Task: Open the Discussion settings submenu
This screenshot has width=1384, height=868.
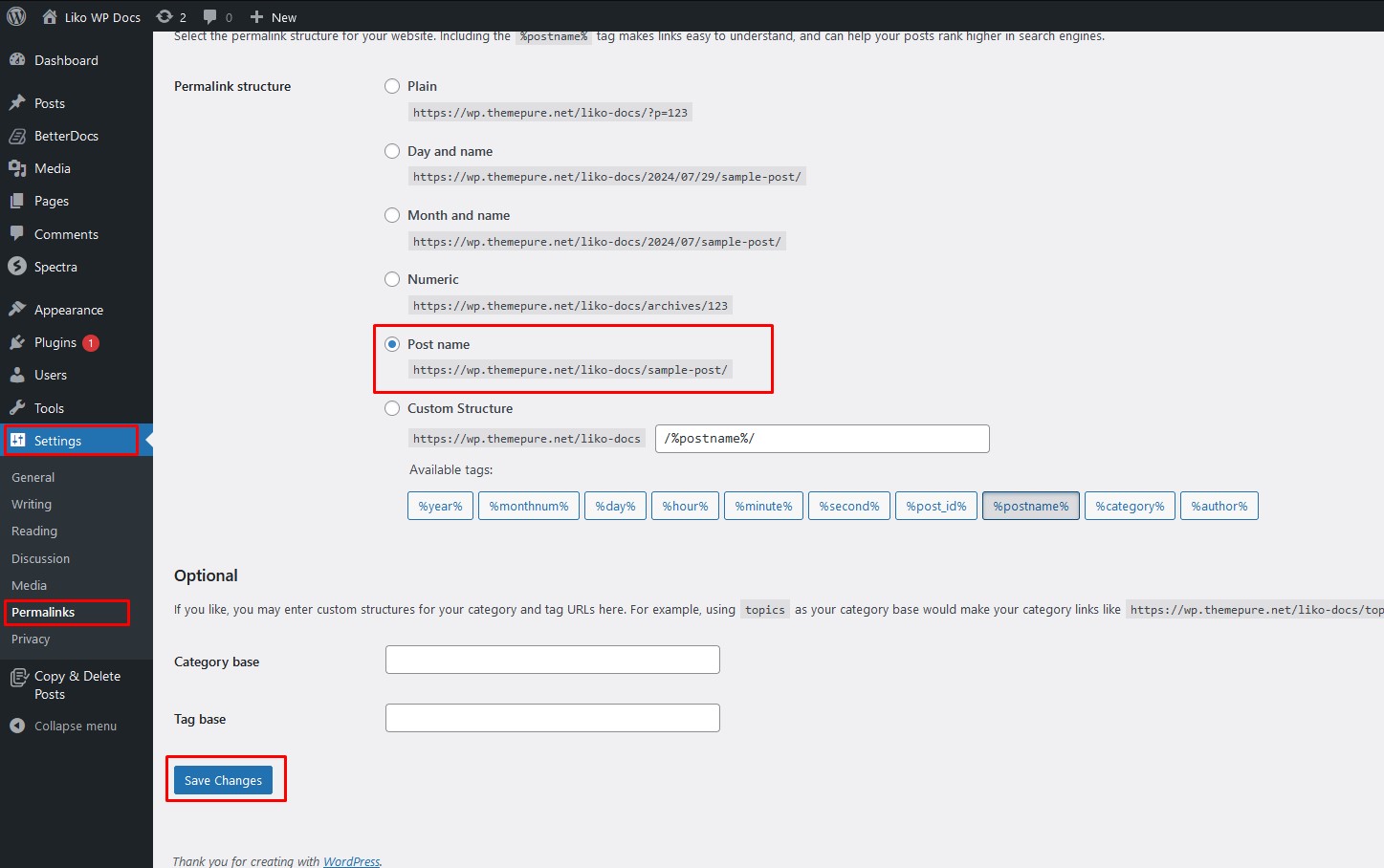Action: tap(40, 558)
